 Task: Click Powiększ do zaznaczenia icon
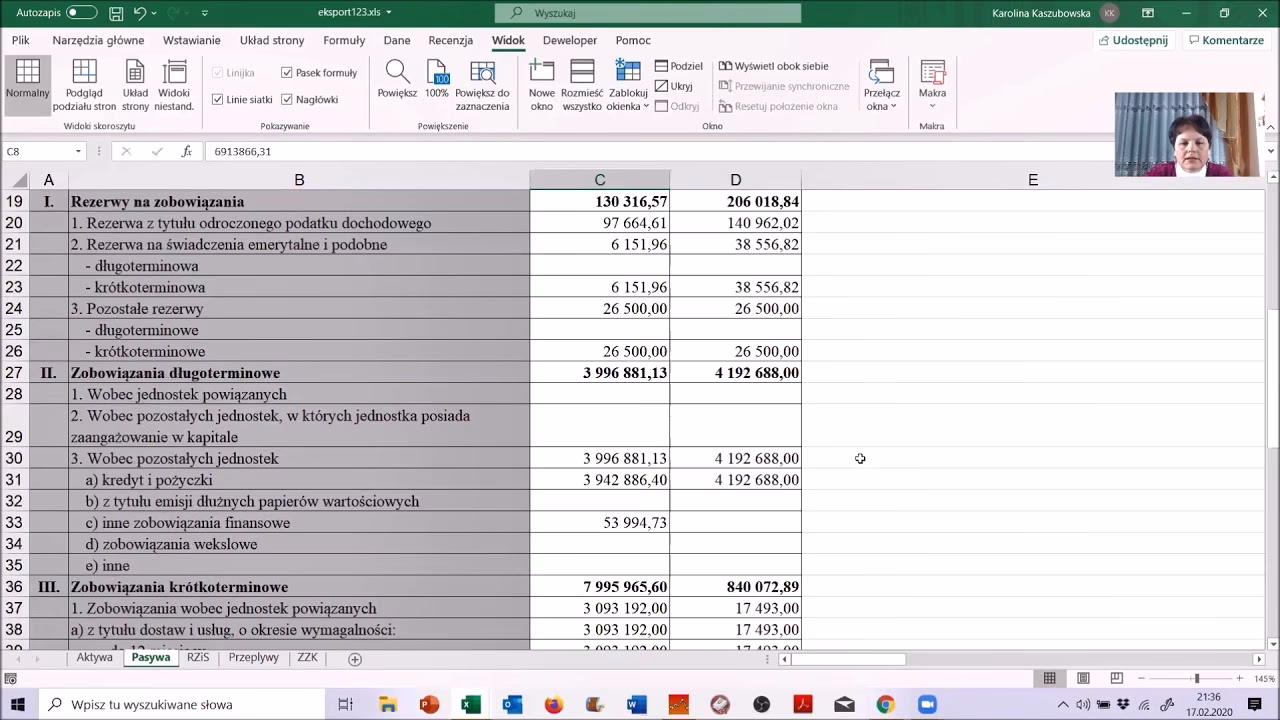coord(482,73)
